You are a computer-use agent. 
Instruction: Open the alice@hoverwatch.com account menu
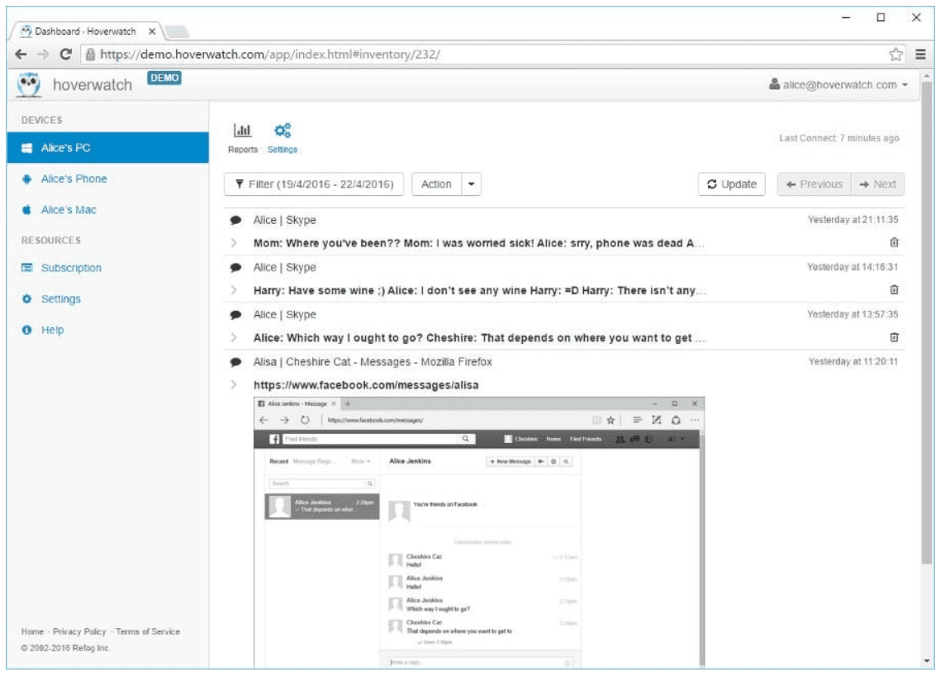click(838, 85)
